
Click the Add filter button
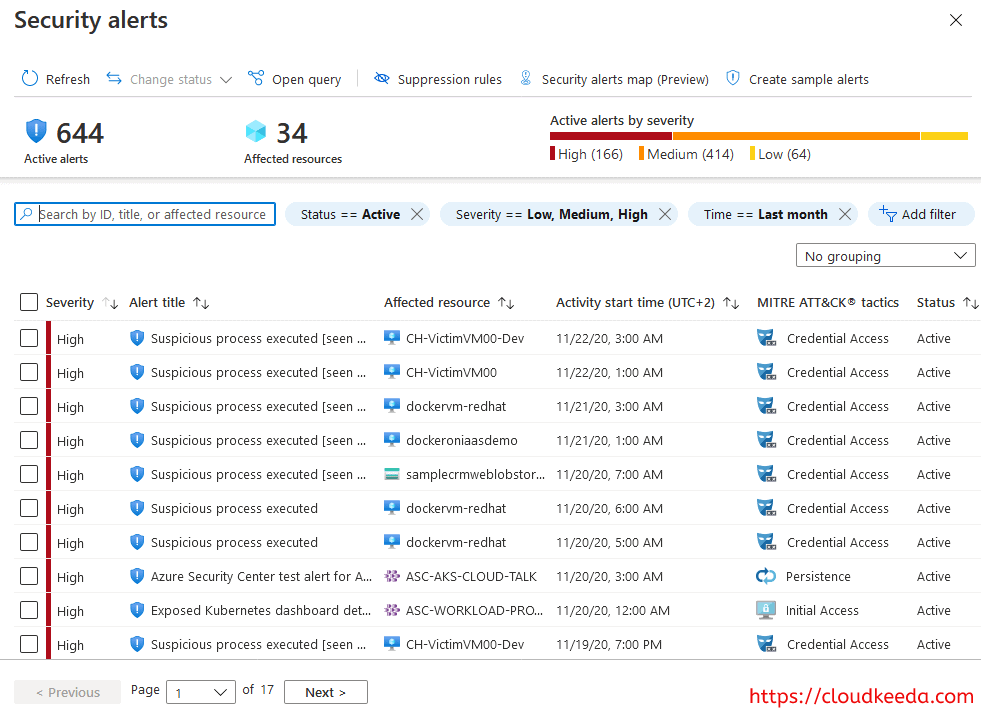[921, 214]
